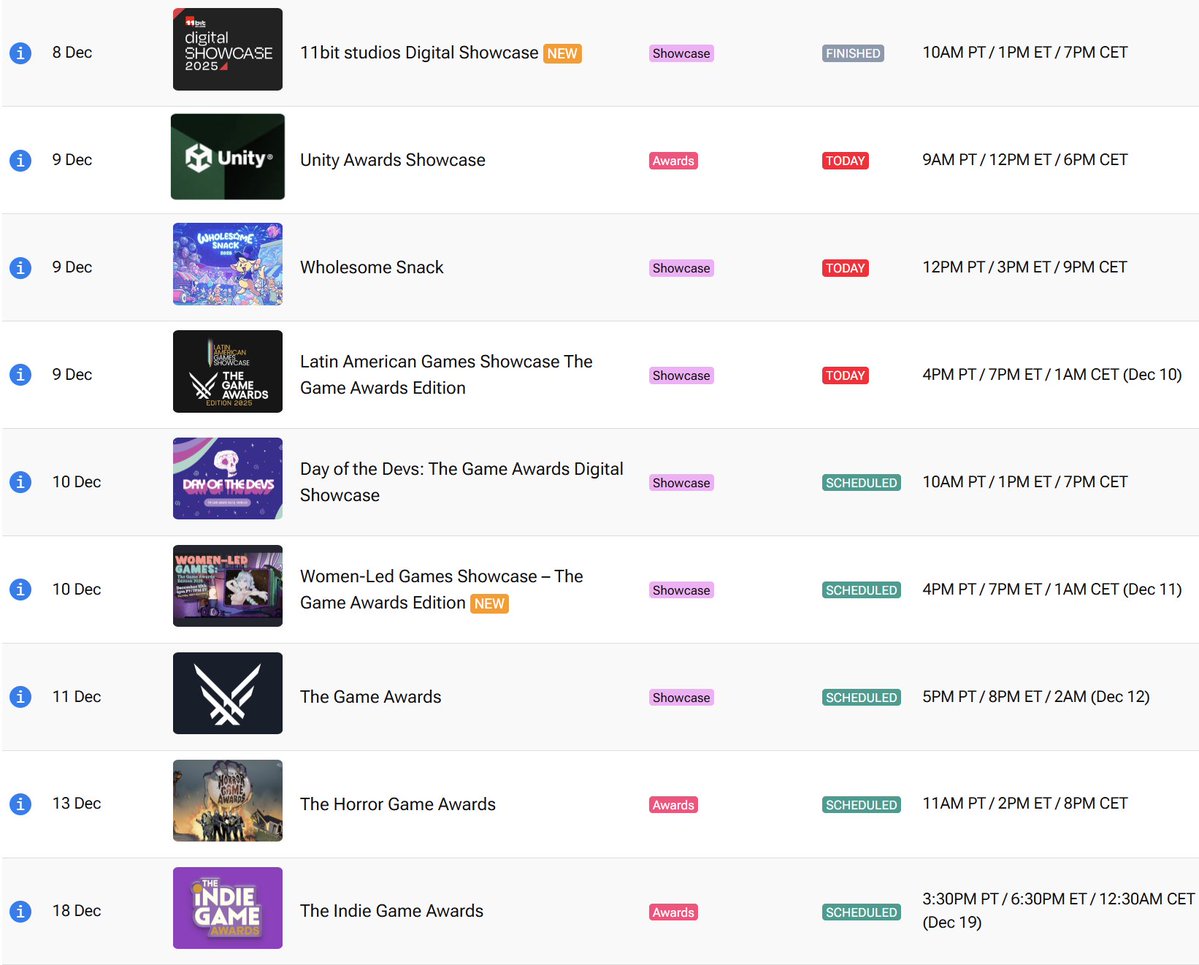Image resolution: width=1199 pixels, height=965 pixels.
Task: Open Latin American Games Showcase title
Action: tap(446, 375)
